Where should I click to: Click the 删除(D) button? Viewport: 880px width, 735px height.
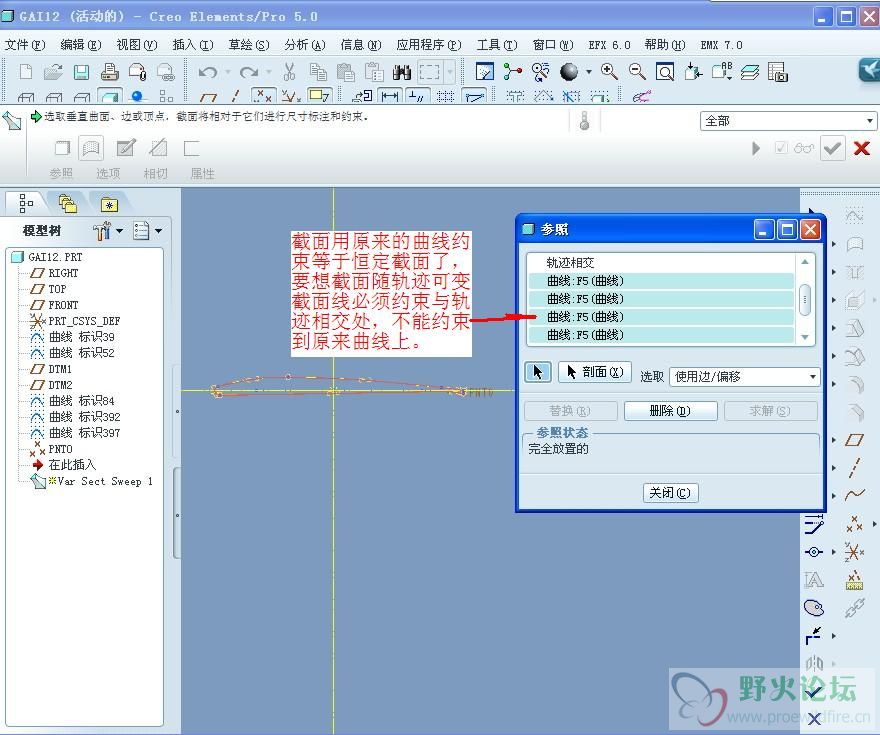(670, 411)
